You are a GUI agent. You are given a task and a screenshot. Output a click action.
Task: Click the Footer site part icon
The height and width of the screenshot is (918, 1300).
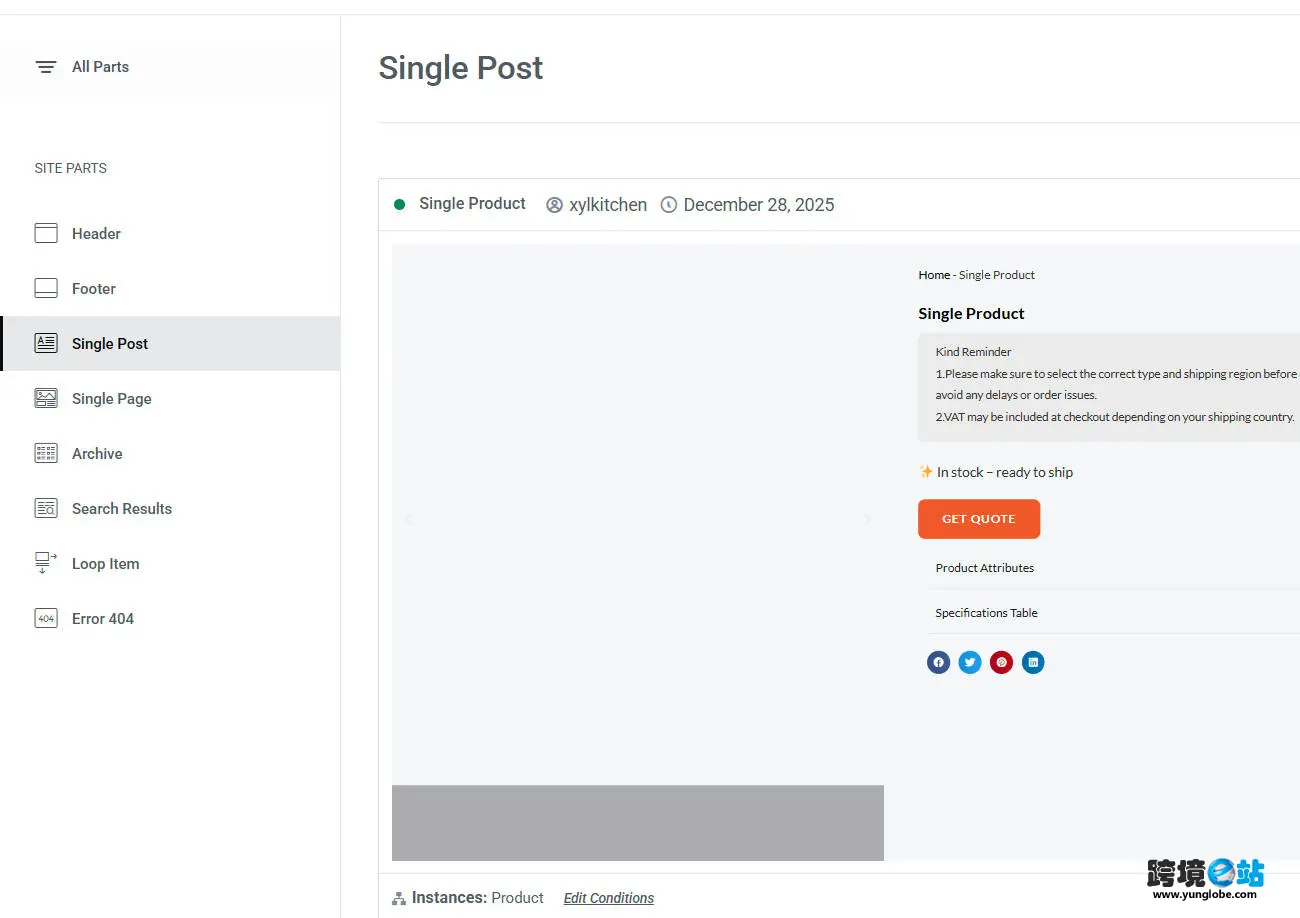click(x=46, y=288)
